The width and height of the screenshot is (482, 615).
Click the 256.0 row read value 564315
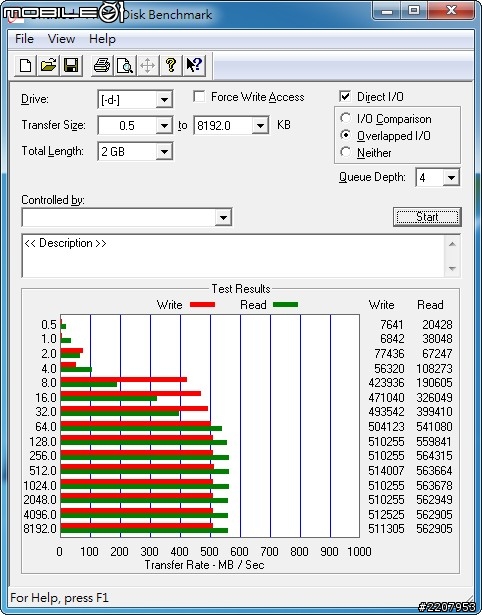(435, 456)
